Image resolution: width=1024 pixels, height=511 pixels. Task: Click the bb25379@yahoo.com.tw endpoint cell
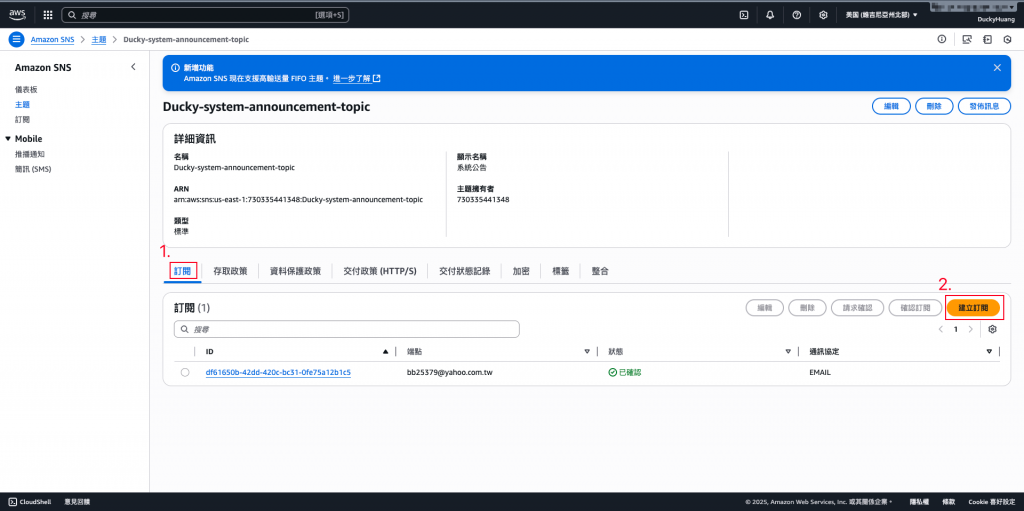pos(449,372)
